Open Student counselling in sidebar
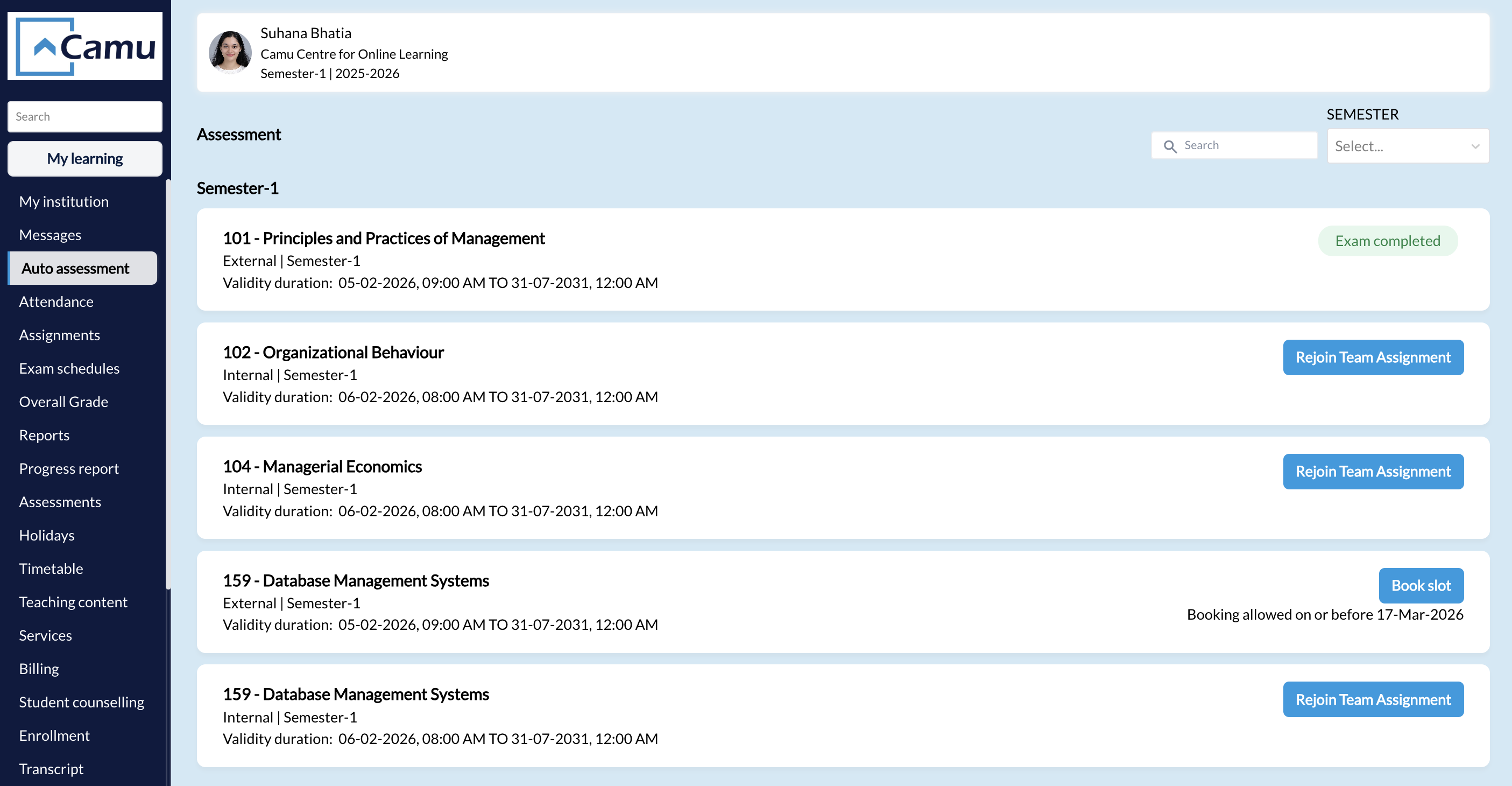The image size is (1512, 786). (x=81, y=702)
